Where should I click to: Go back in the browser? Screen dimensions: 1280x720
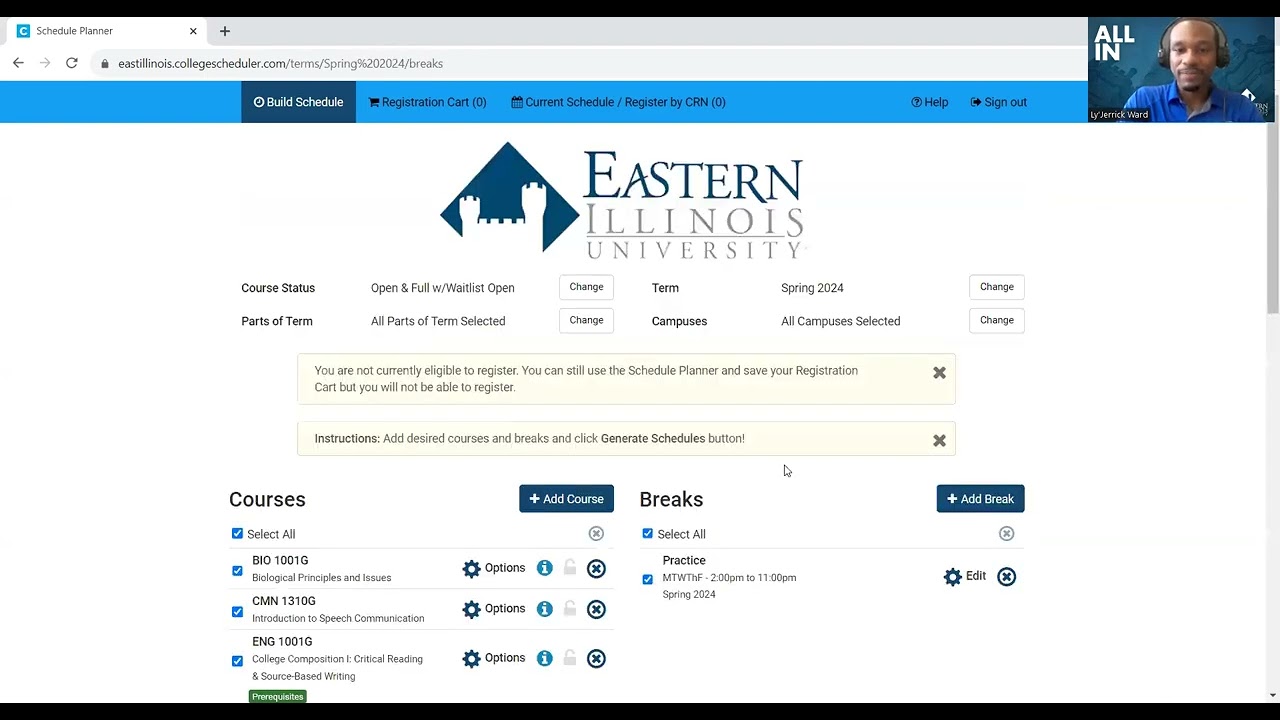tap(18, 63)
